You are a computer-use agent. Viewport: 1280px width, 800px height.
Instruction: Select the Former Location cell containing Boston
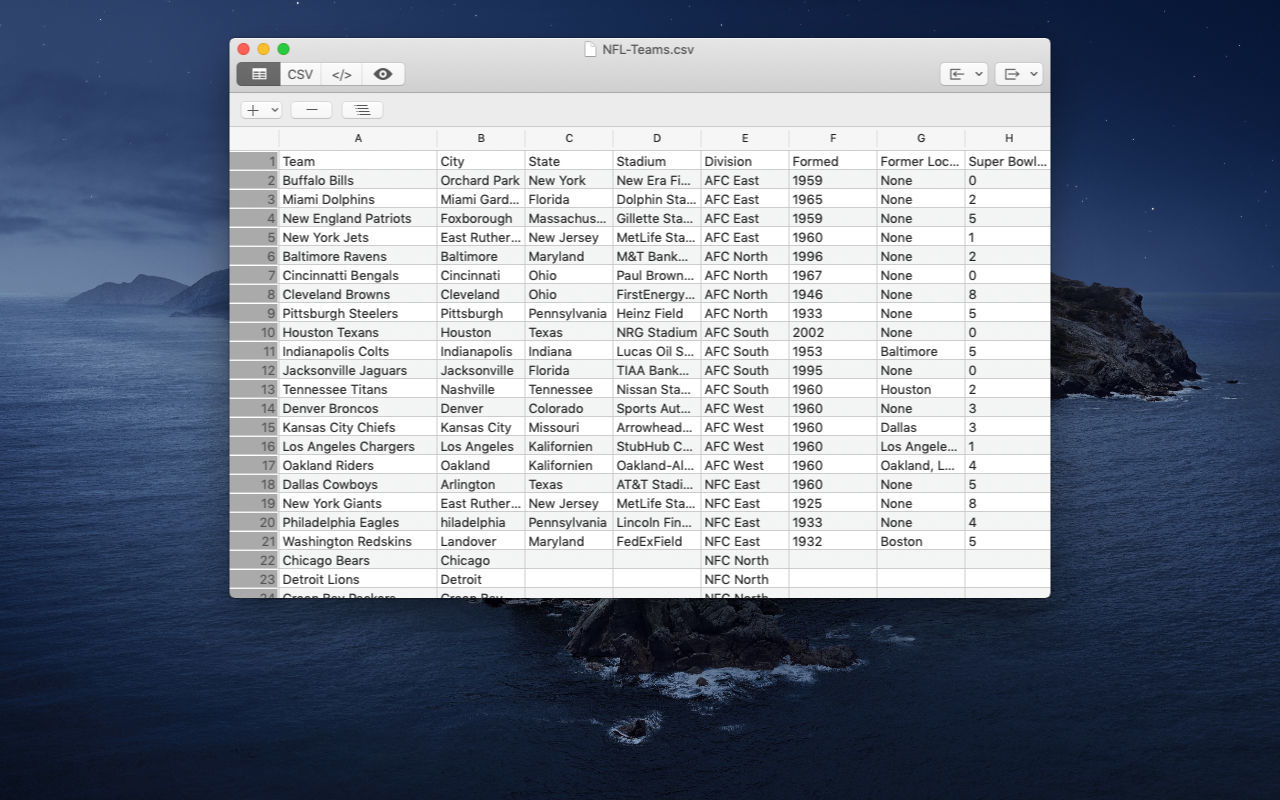point(920,541)
